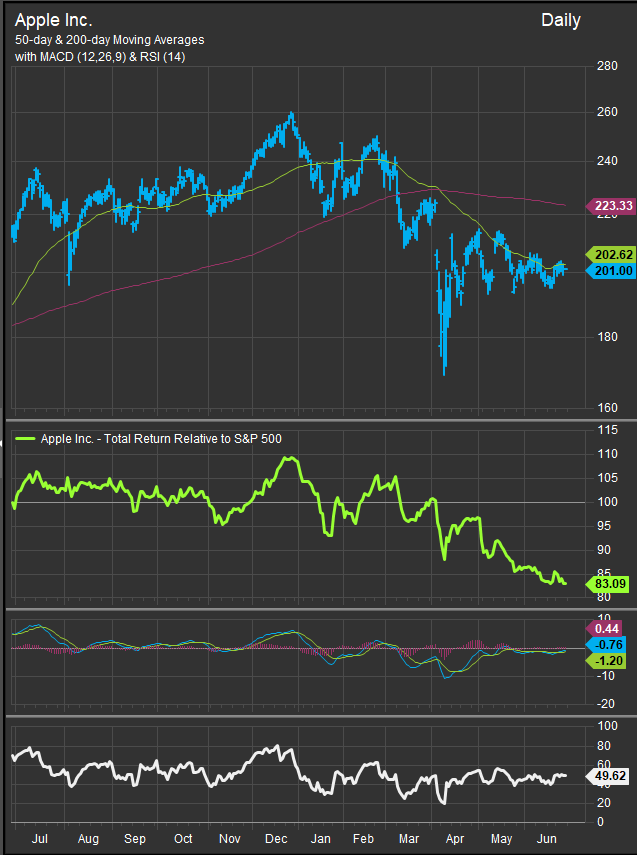This screenshot has width=637, height=855.
Task: Select the Jul label on the time axis
Action: tap(40, 838)
